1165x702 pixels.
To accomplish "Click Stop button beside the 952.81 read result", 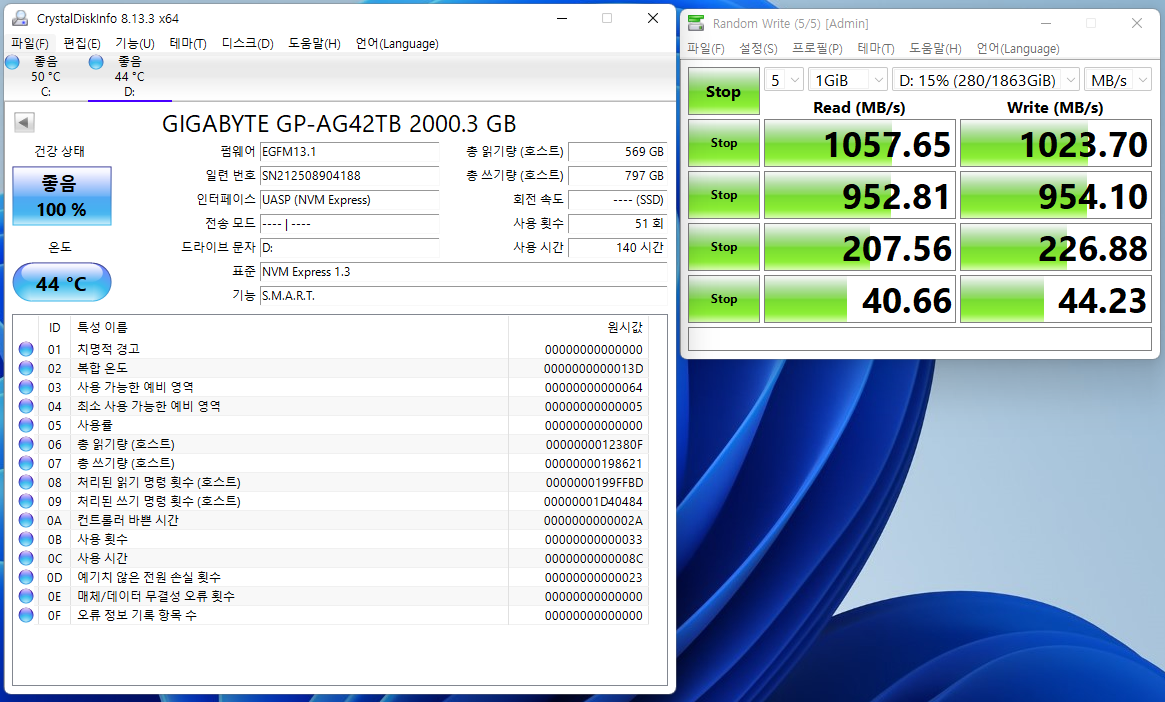I will 724,195.
